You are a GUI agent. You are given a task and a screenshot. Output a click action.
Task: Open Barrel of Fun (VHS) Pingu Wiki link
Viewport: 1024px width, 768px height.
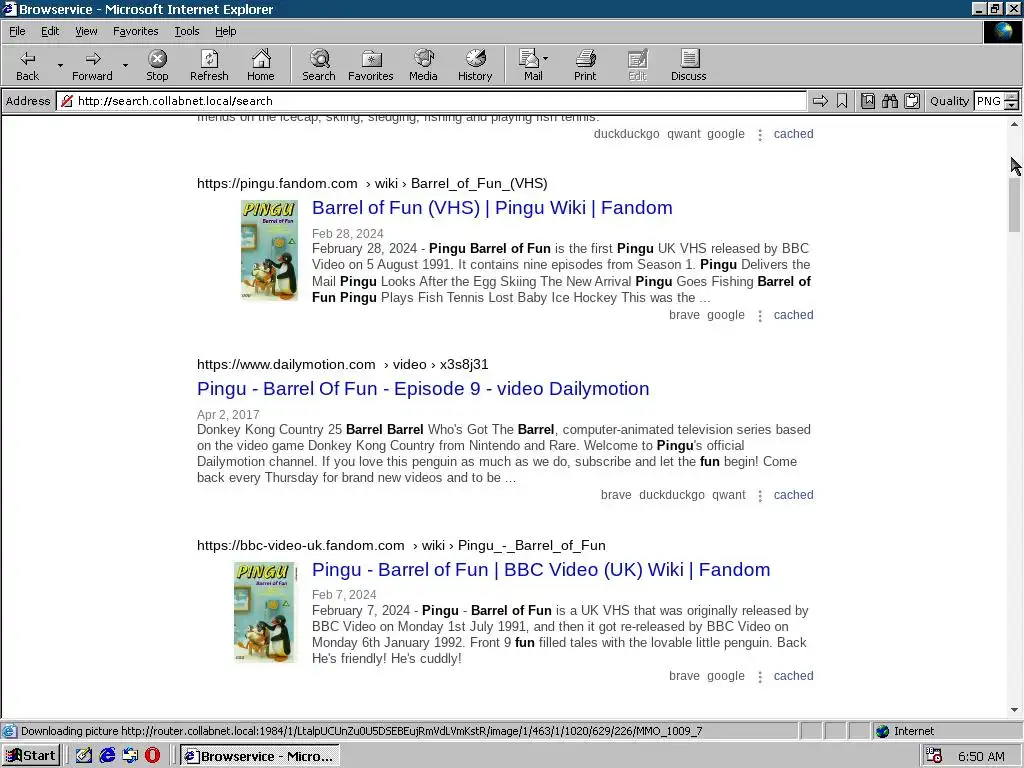coord(492,208)
